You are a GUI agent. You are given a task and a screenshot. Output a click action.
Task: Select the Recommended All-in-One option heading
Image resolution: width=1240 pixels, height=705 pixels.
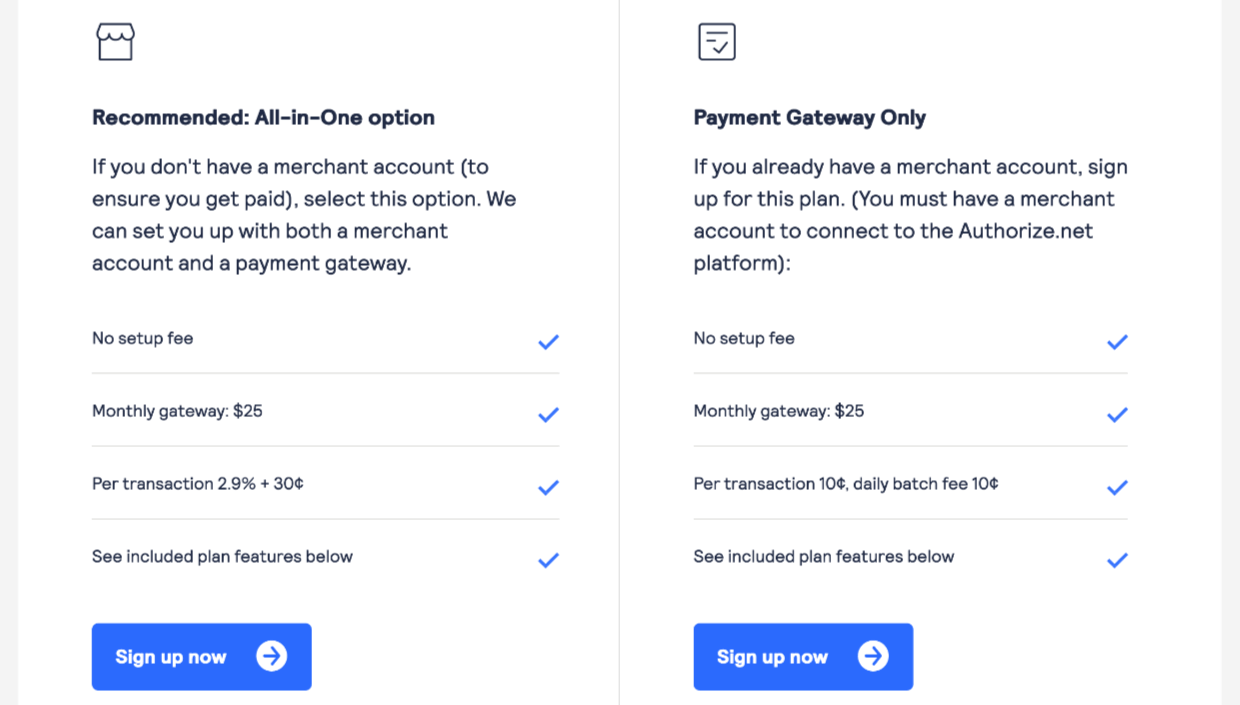point(263,117)
